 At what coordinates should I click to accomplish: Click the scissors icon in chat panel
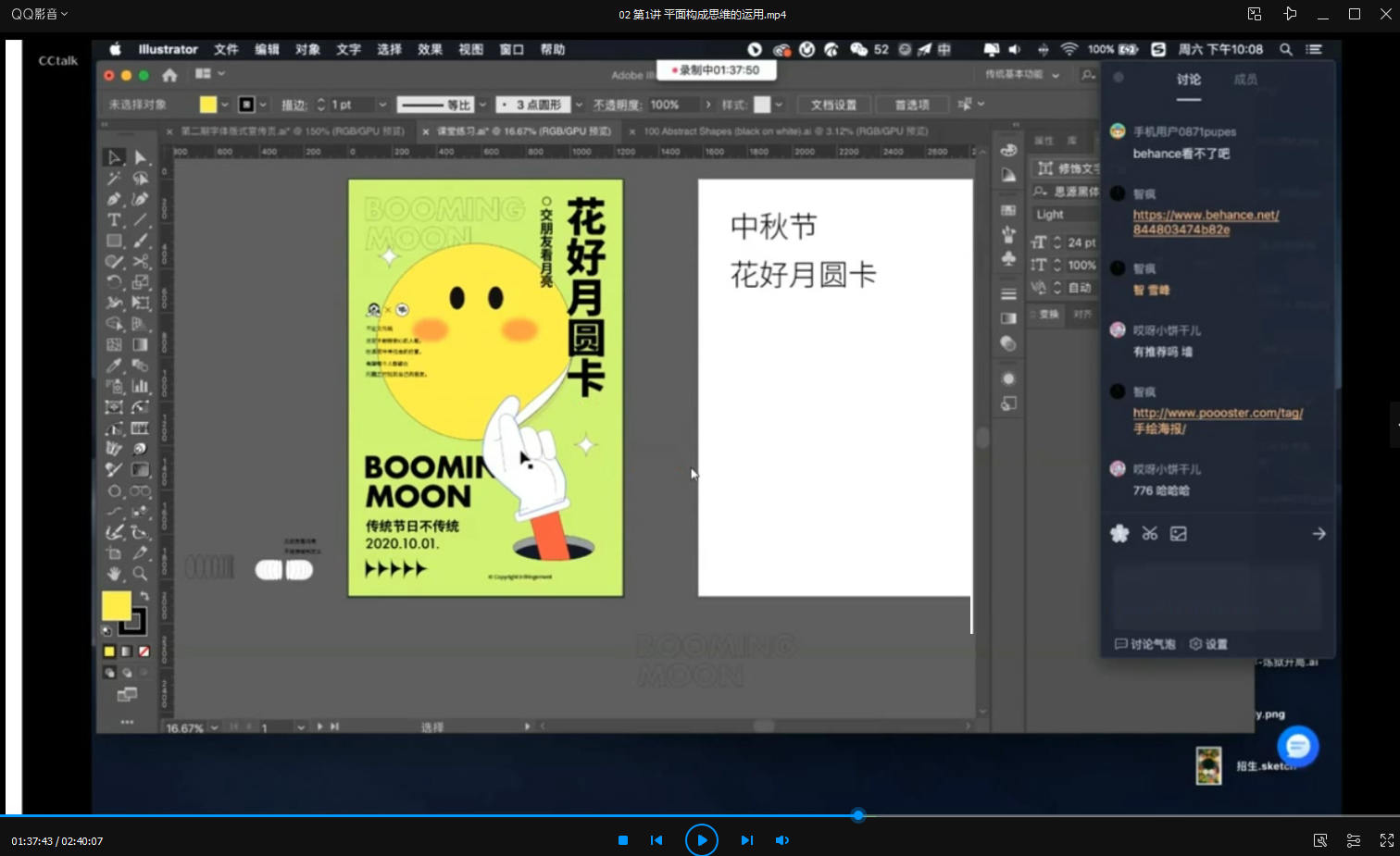pos(1149,534)
